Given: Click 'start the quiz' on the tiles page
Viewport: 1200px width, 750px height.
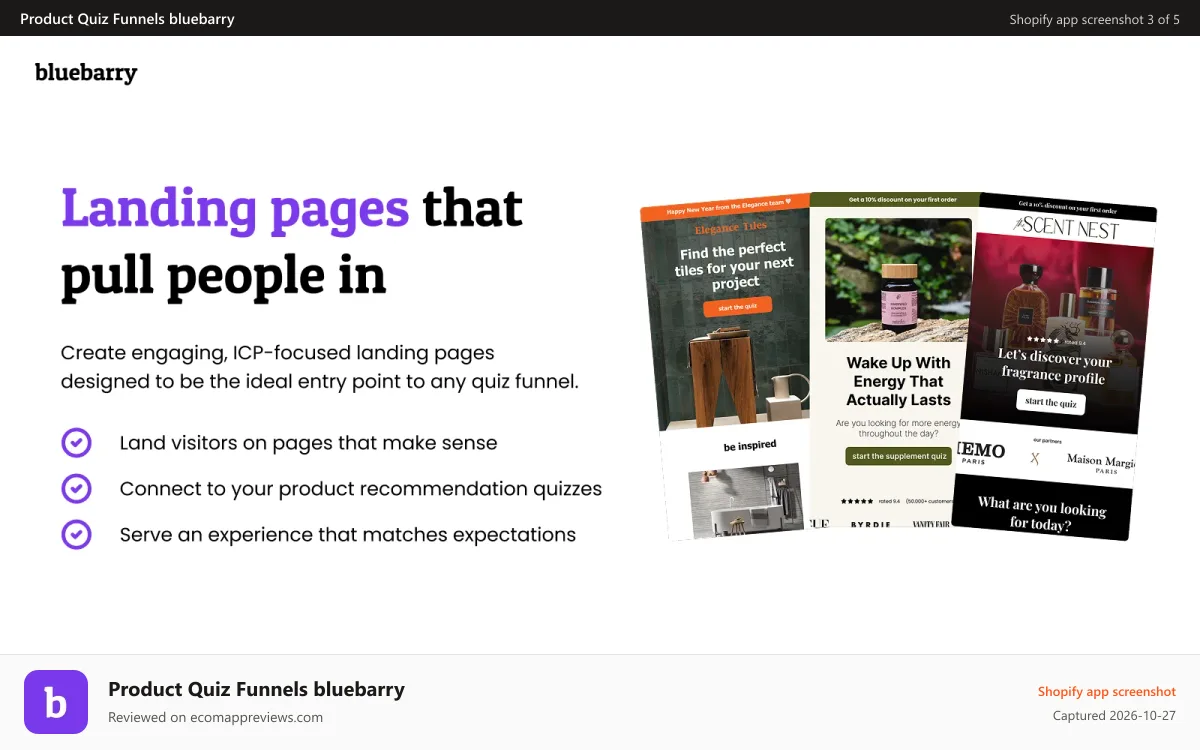Looking at the screenshot, I should coord(737,307).
